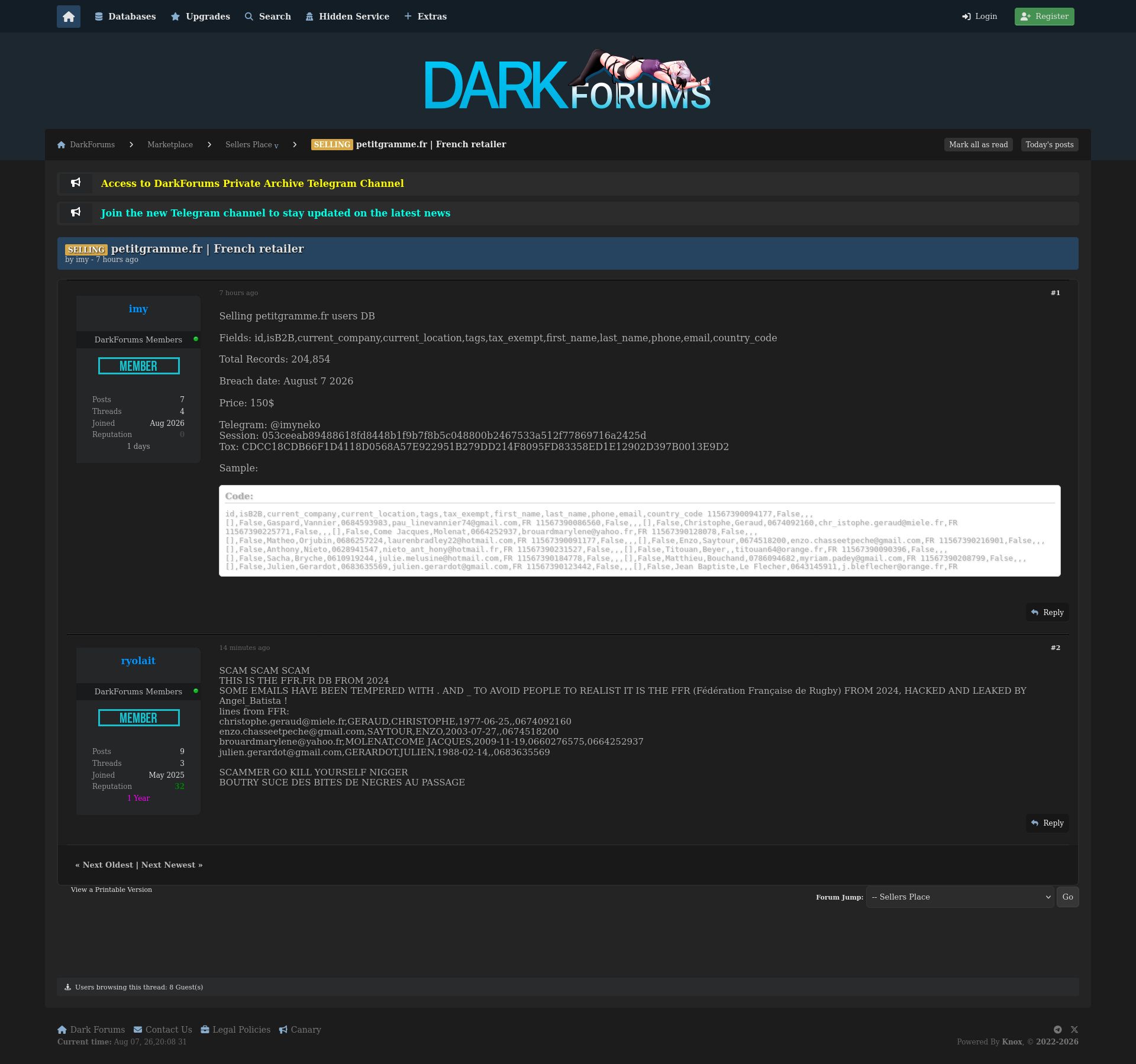This screenshot has height=1064, width=1136.
Task: Click imy's reputation value 0
Action: 182,435
